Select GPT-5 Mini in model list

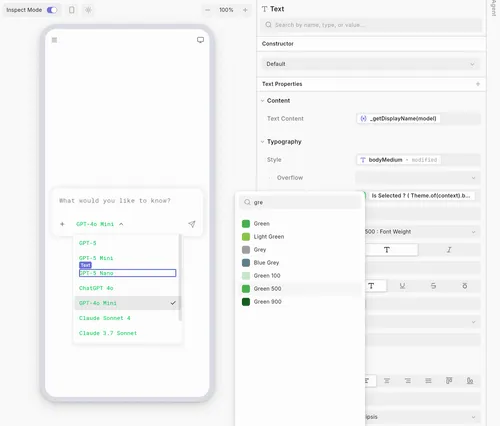(x=127, y=258)
